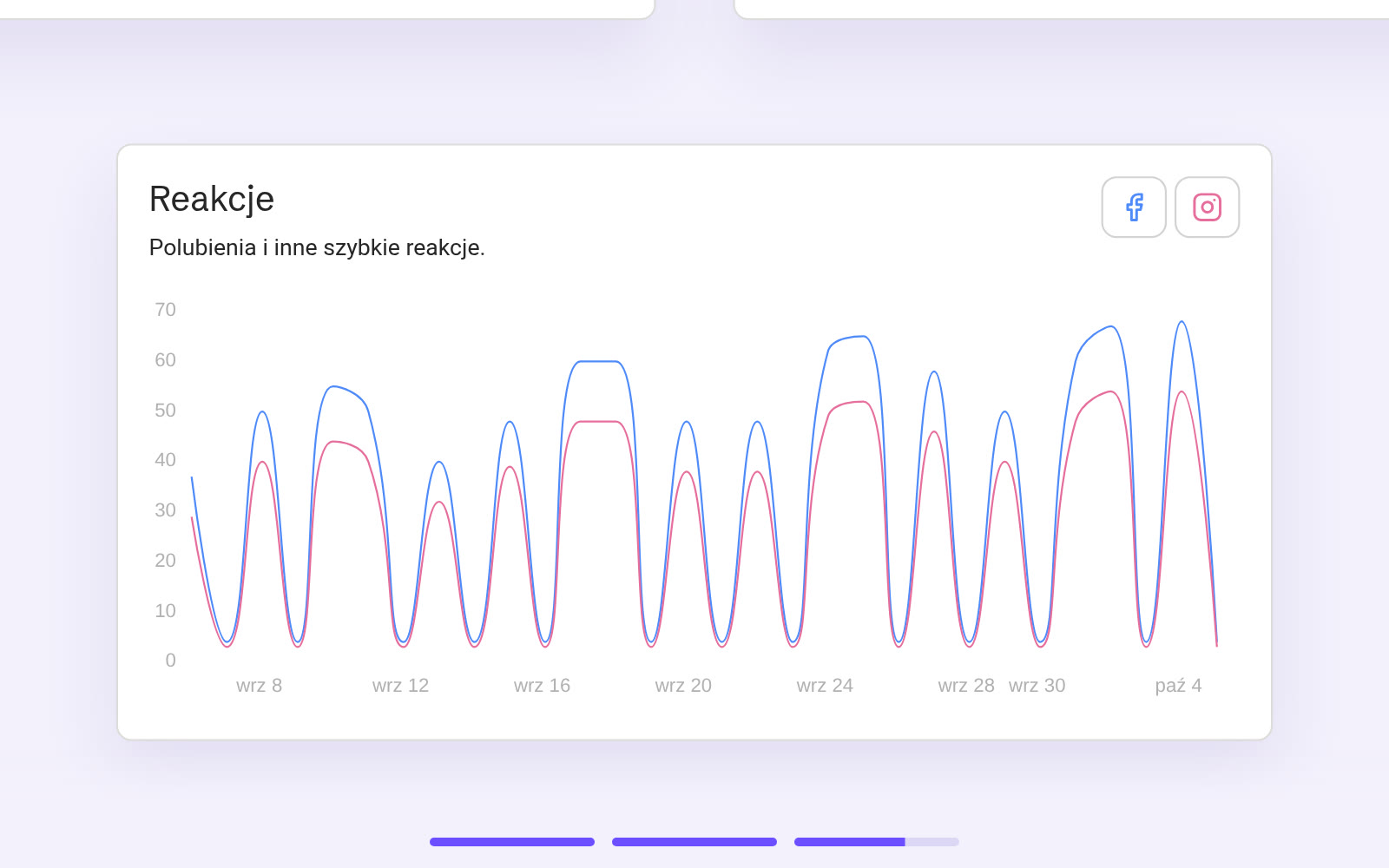Click the 'wrz 16' axis label

point(543,686)
